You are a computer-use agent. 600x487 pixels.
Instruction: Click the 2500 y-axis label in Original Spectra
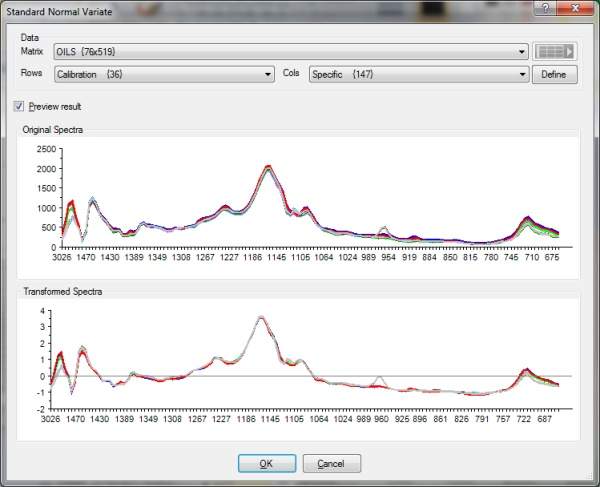click(42, 149)
